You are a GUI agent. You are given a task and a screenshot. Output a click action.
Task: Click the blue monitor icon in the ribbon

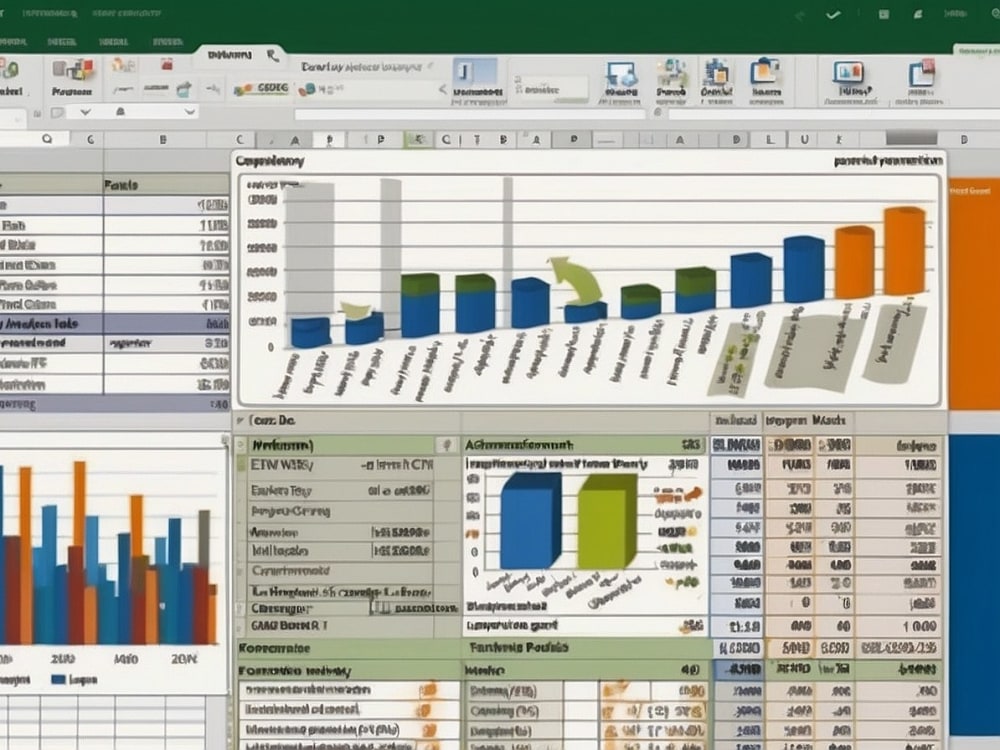tap(622, 74)
